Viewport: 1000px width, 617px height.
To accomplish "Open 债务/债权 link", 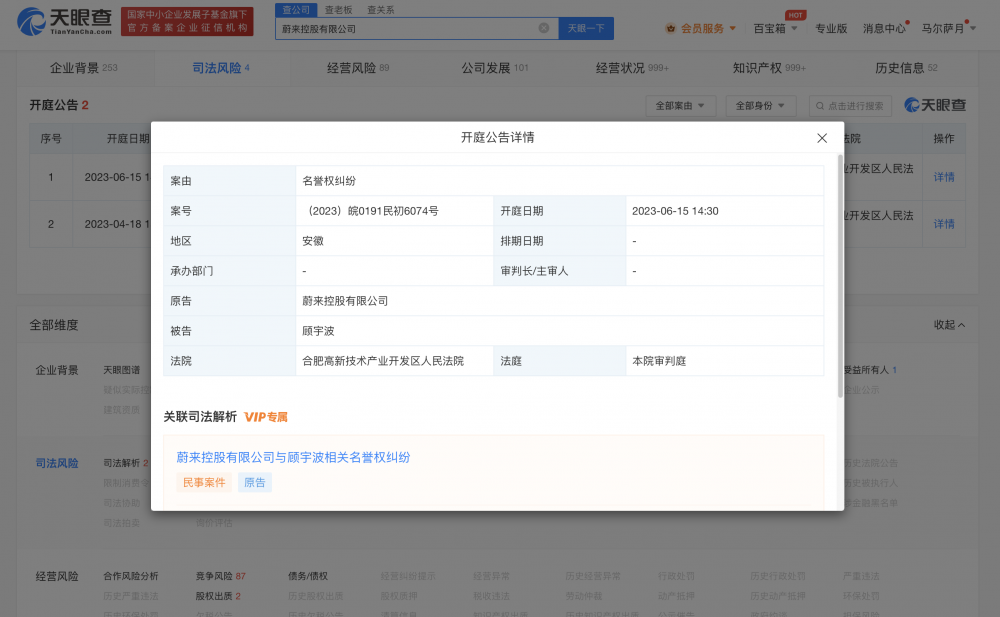I will [x=308, y=576].
